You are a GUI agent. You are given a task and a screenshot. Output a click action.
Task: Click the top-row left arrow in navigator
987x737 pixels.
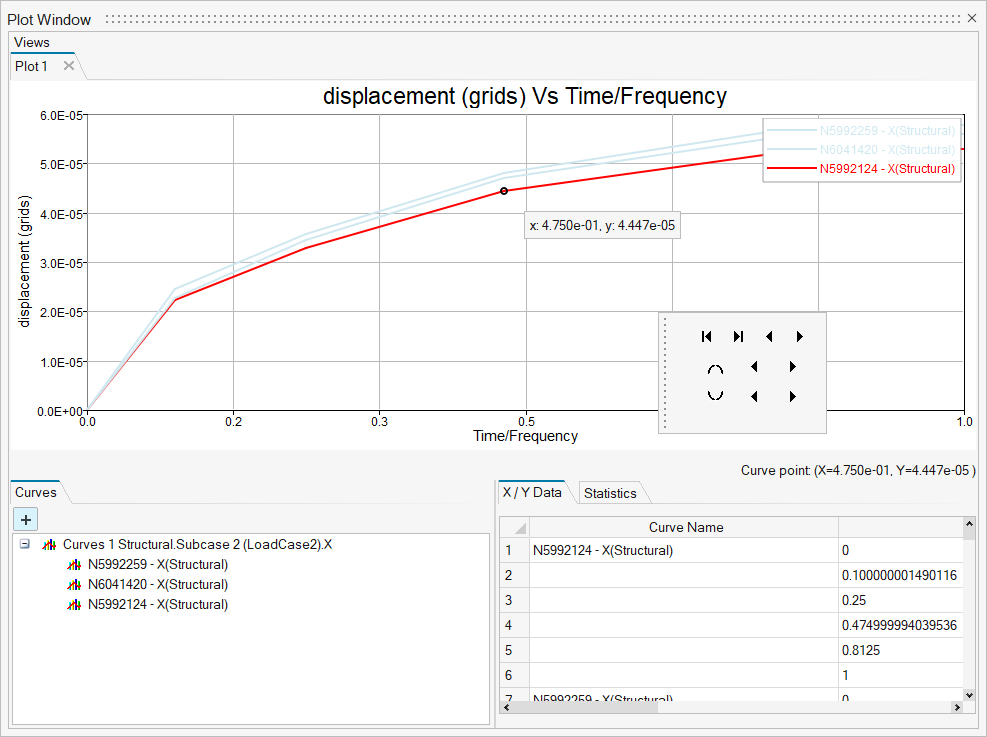[769, 337]
